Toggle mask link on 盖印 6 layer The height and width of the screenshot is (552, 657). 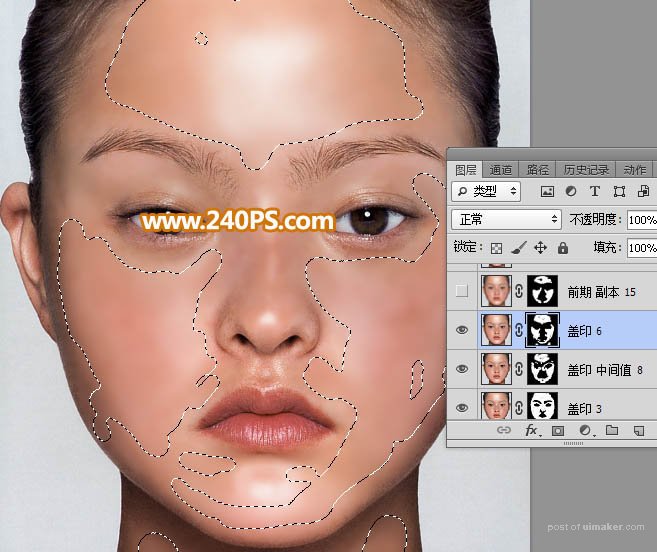click(519, 331)
